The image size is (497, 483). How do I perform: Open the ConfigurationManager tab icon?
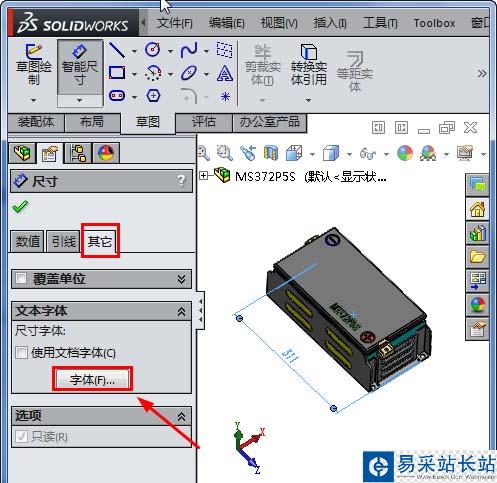click(78, 153)
